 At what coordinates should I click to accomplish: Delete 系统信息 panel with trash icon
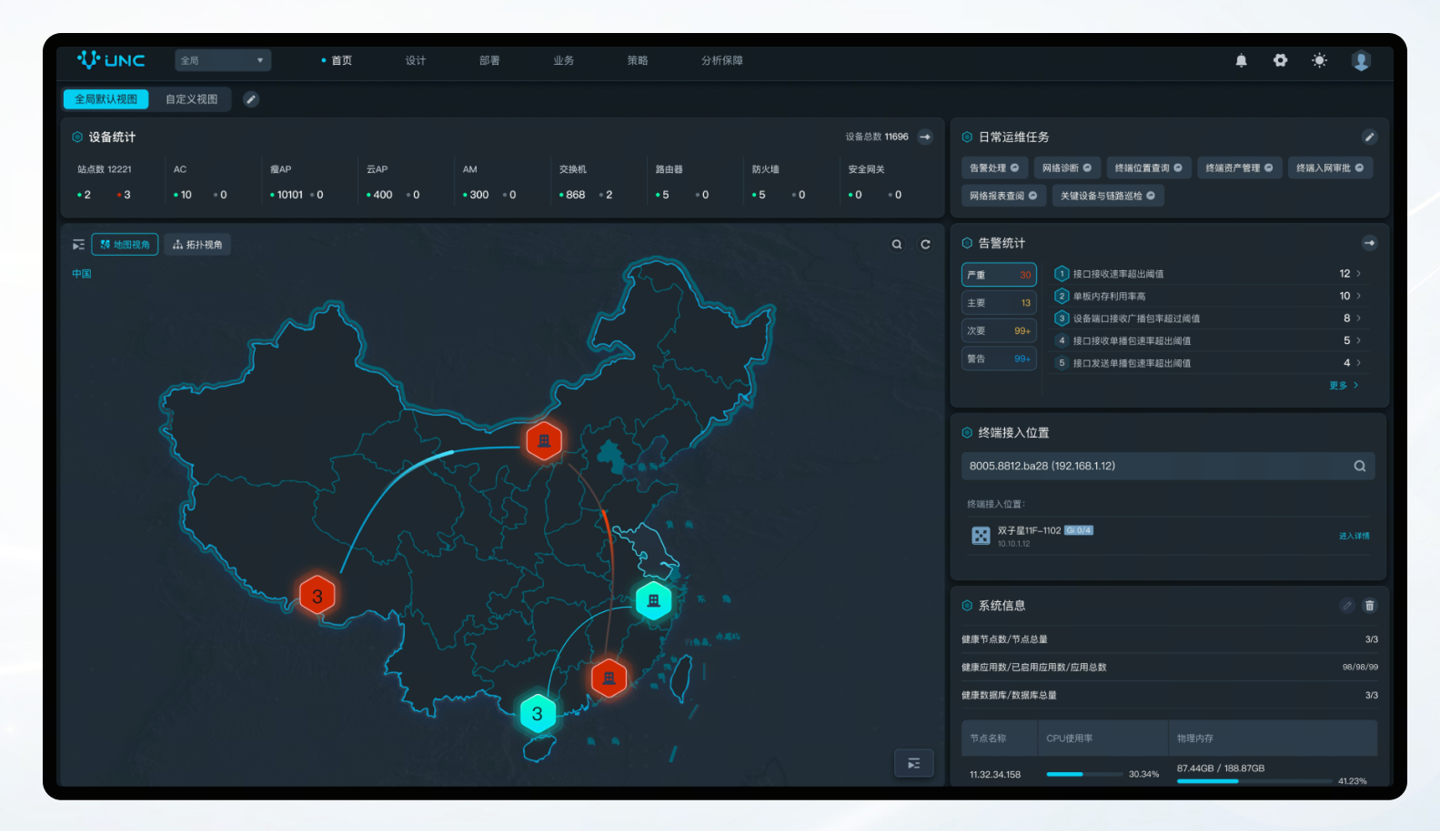pyautogui.click(x=1370, y=605)
